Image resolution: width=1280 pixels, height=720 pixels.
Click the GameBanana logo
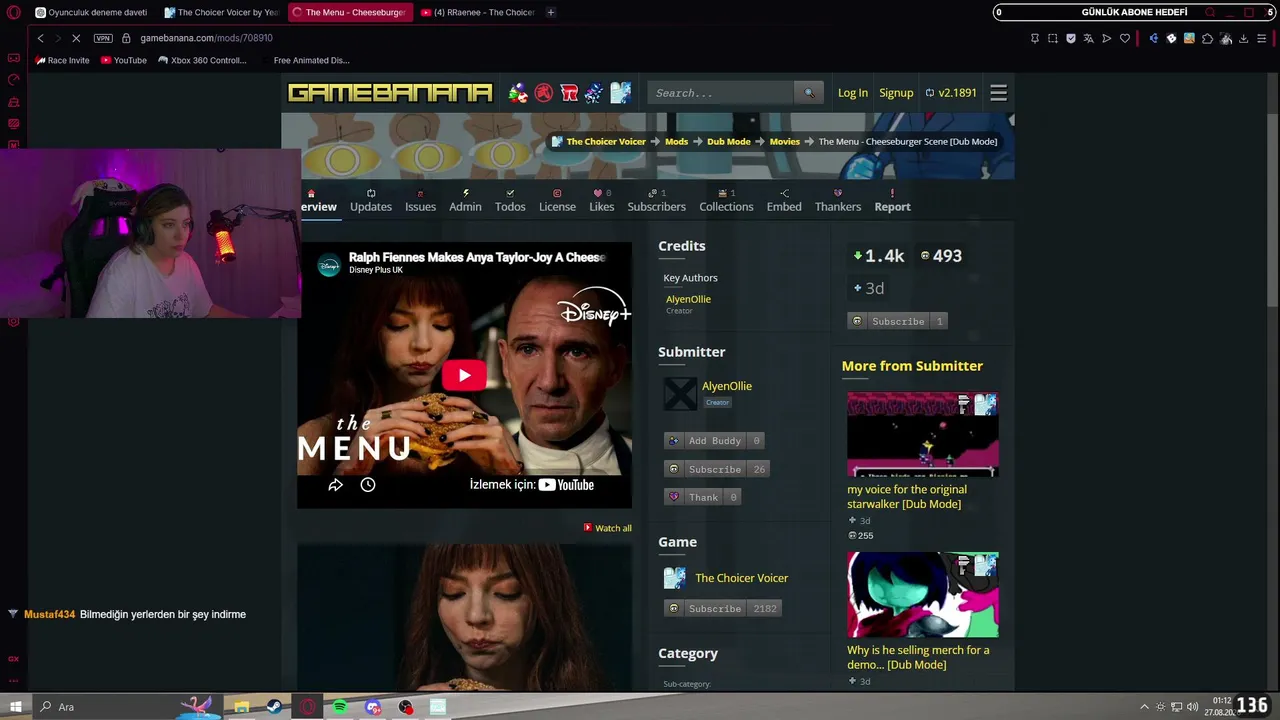390,93
